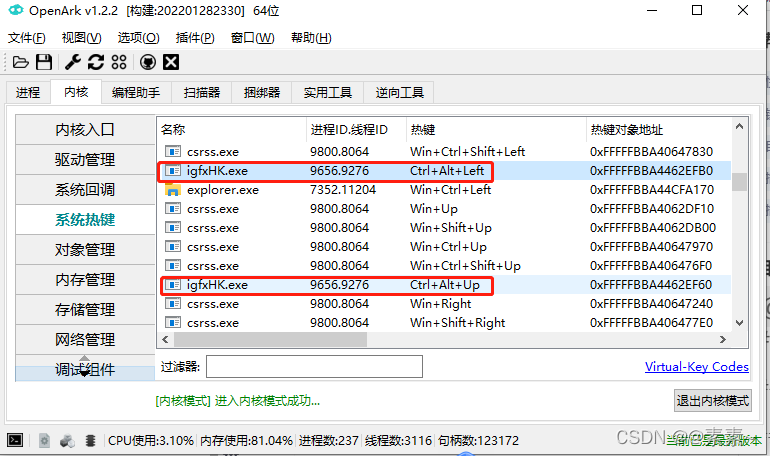The height and width of the screenshot is (456, 770).
Task: Click address 0xFFFFFBBA4462EFB0 cell
Action: (x=651, y=171)
